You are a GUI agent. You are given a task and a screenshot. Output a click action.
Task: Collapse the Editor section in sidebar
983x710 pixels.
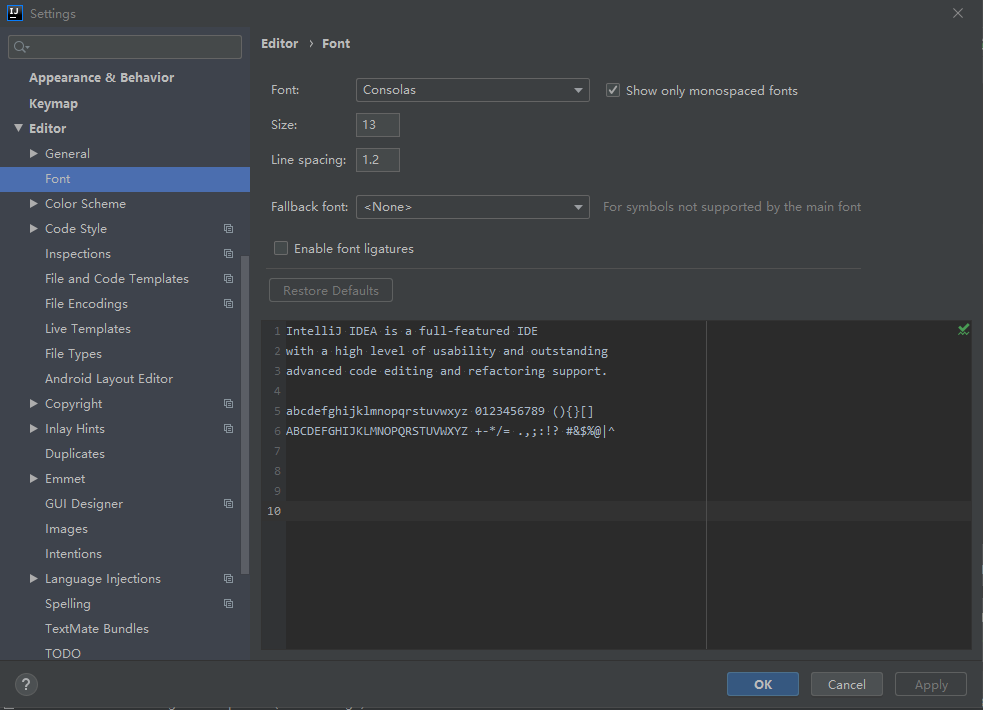(x=18, y=129)
